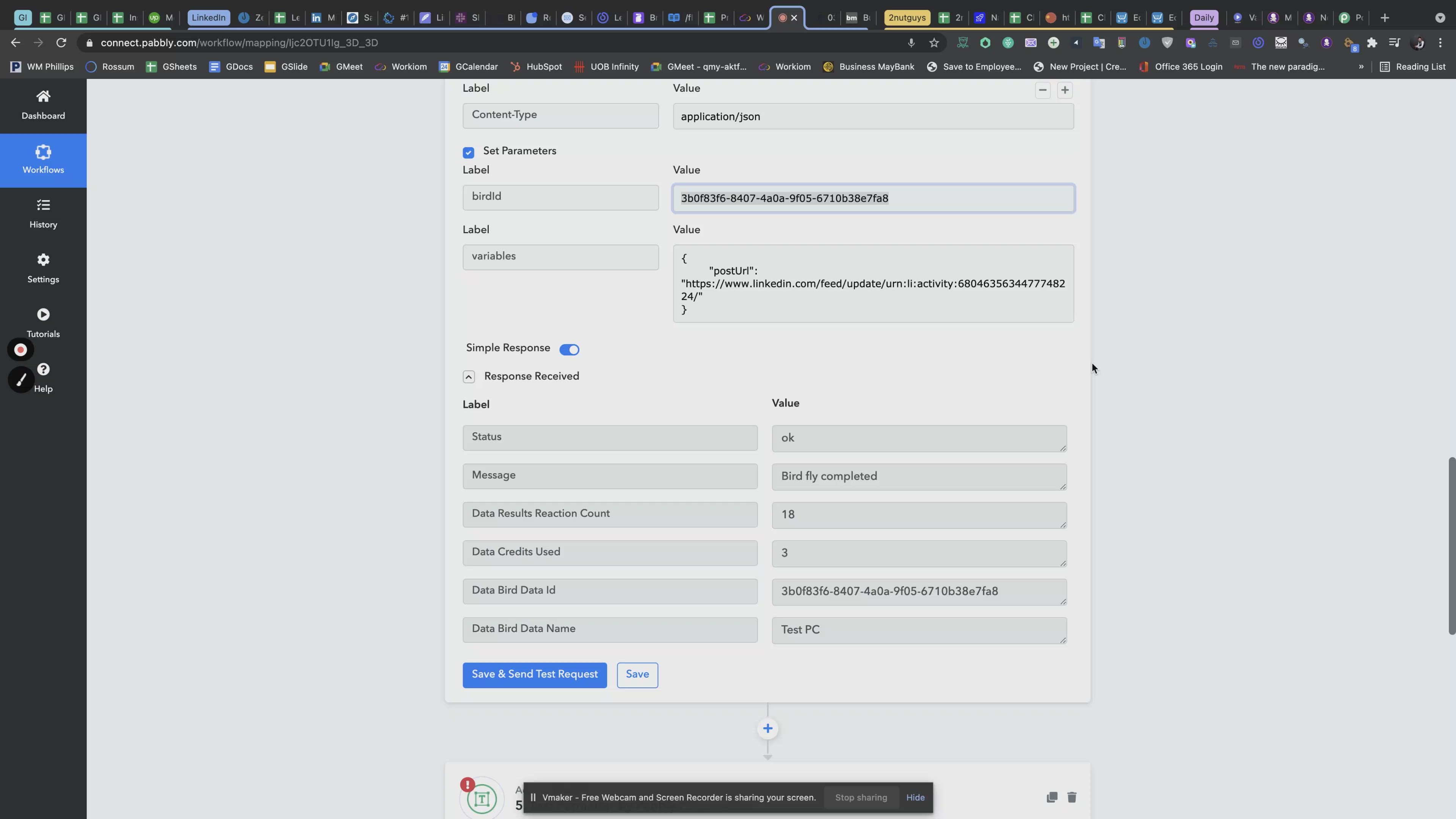Click the Reaction Count value 18
Viewport: 1456px width, 819px height.
click(919, 515)
